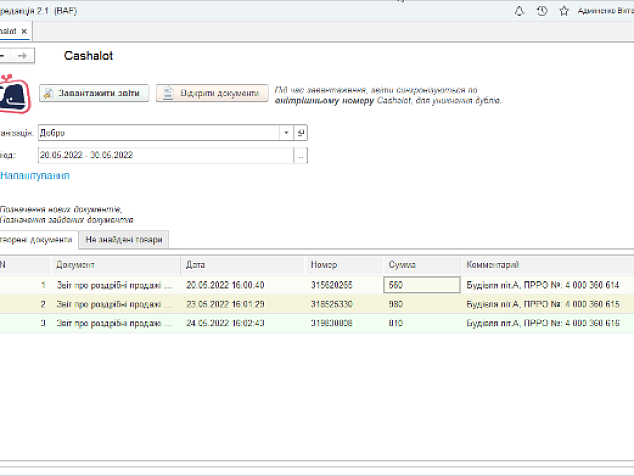Expand the organization dropdown 'Добро'

tap(286, 132)
